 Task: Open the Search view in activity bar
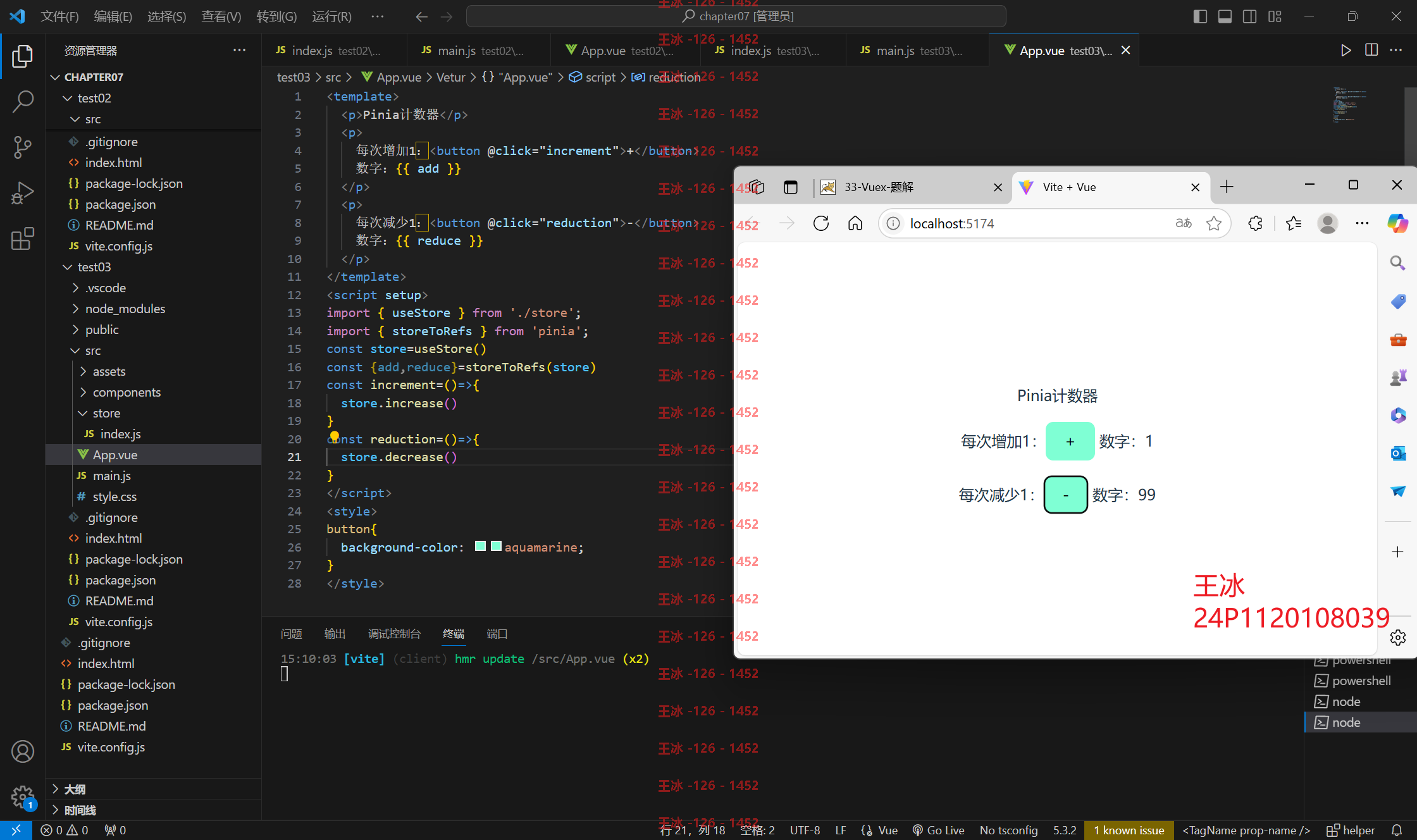(22, 101)
